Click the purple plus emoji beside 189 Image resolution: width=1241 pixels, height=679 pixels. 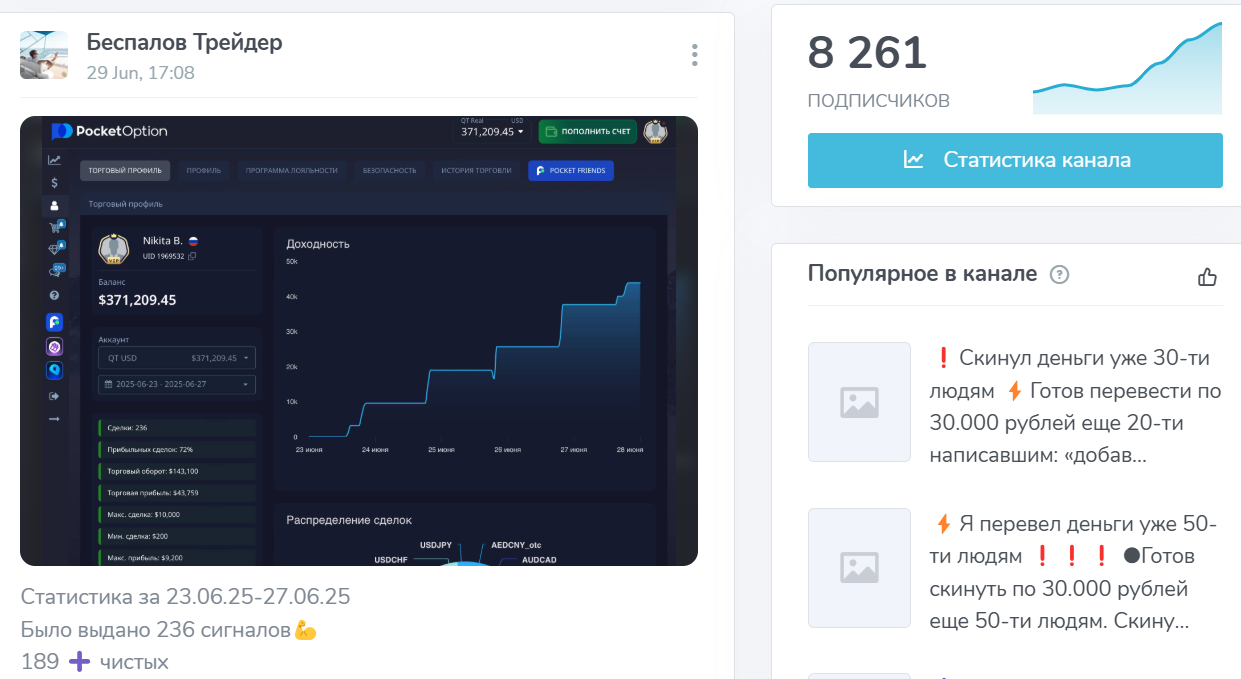tap(79, 662)
